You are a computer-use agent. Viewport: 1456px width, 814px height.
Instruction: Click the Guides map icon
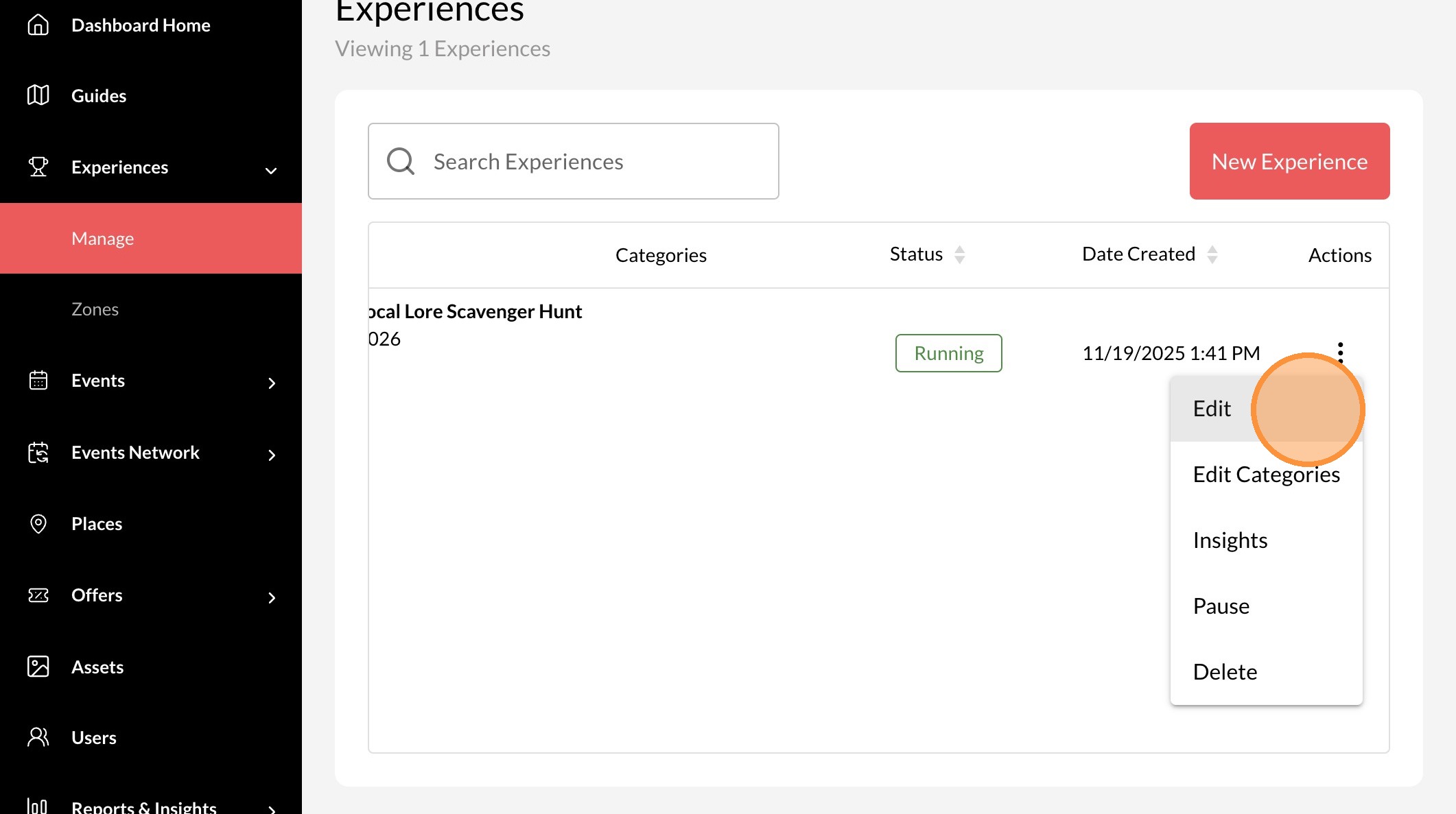[x=38, y=95]
